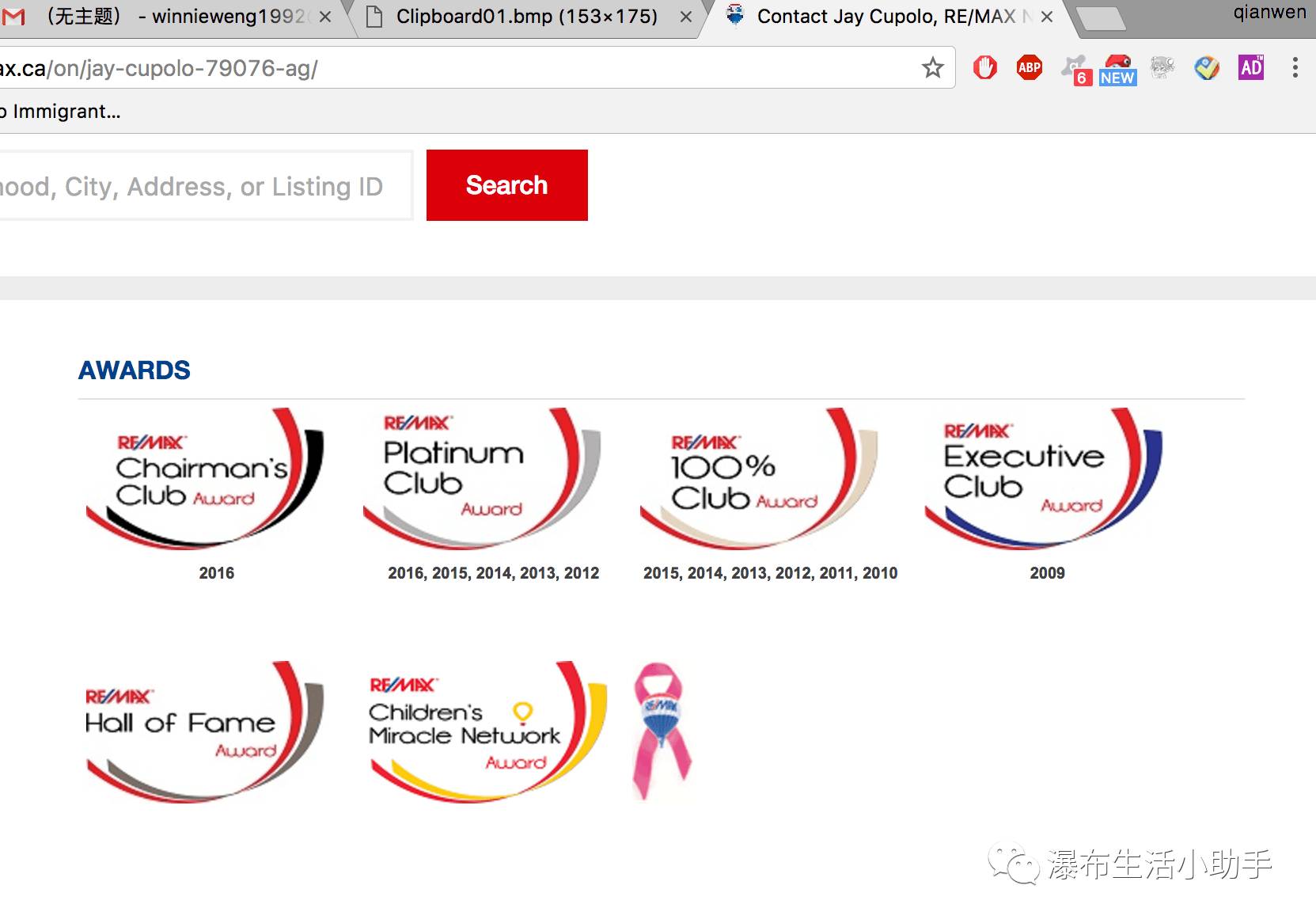Open the gray cartoon face extension
The image size is (1316, 923).
click(1162, 68)
